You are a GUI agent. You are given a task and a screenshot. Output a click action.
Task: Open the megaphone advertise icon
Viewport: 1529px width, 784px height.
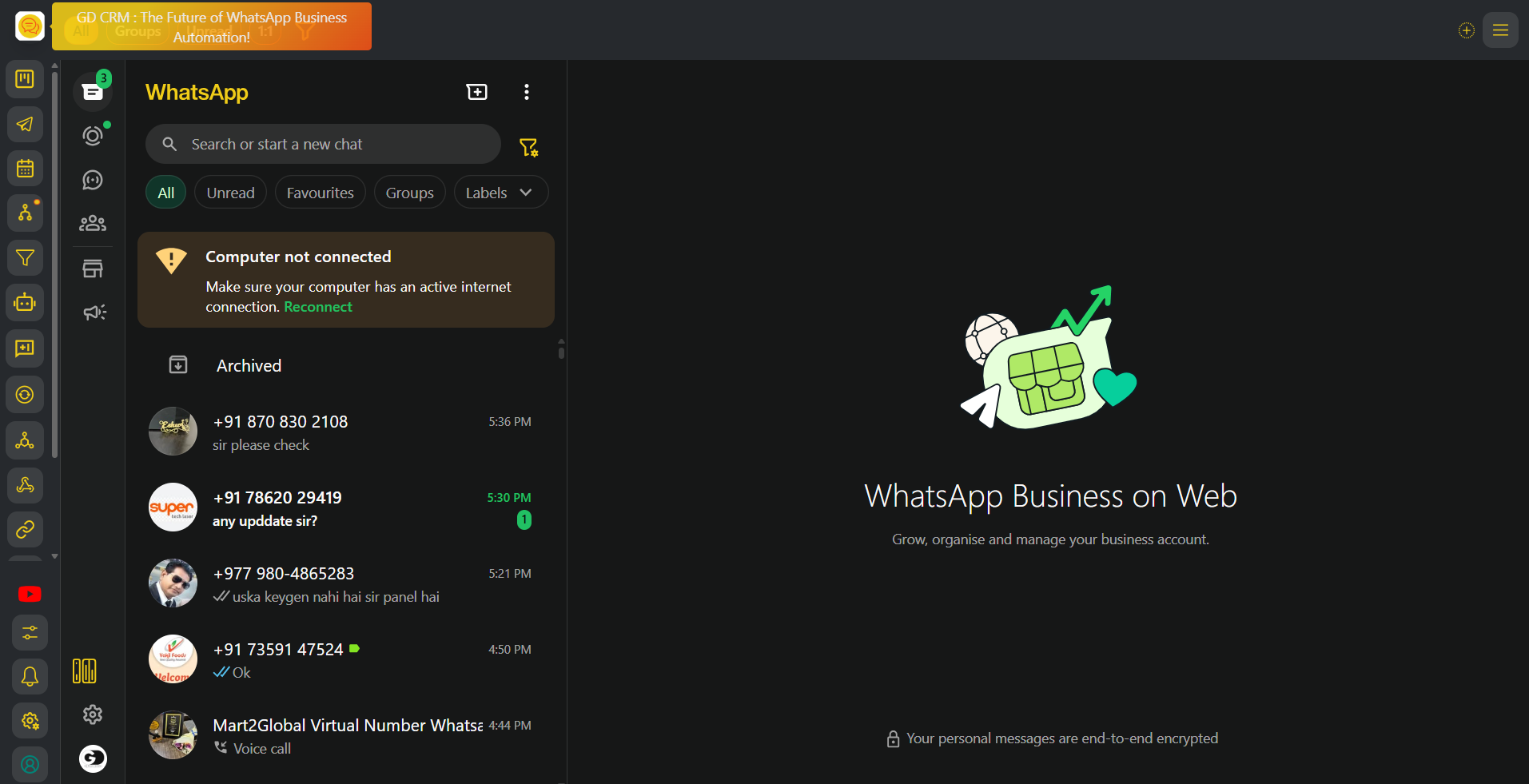tap(94, 312)
